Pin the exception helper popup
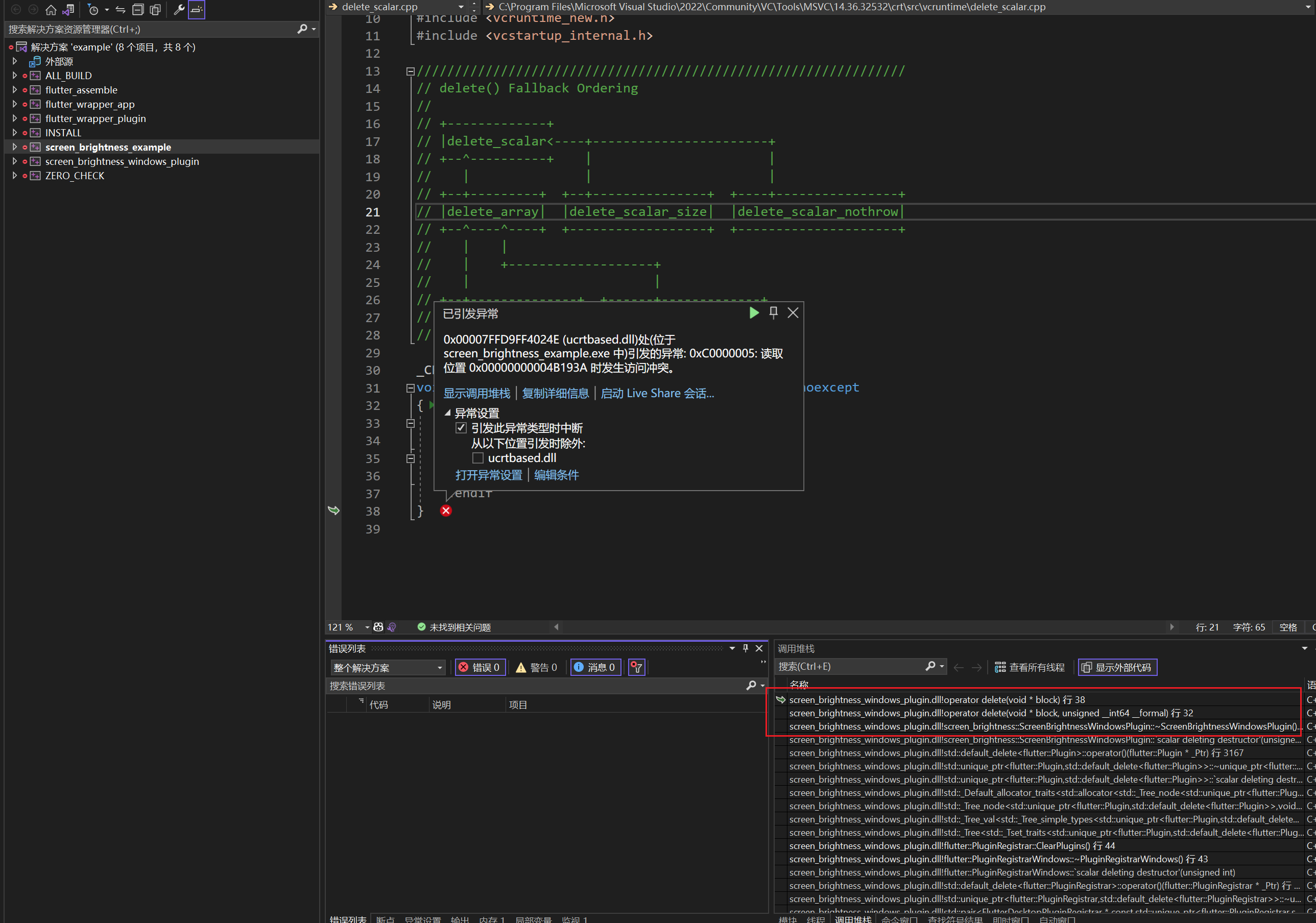Image resolution: width=1316 pixels, height=923 pixels. (773, 313)
